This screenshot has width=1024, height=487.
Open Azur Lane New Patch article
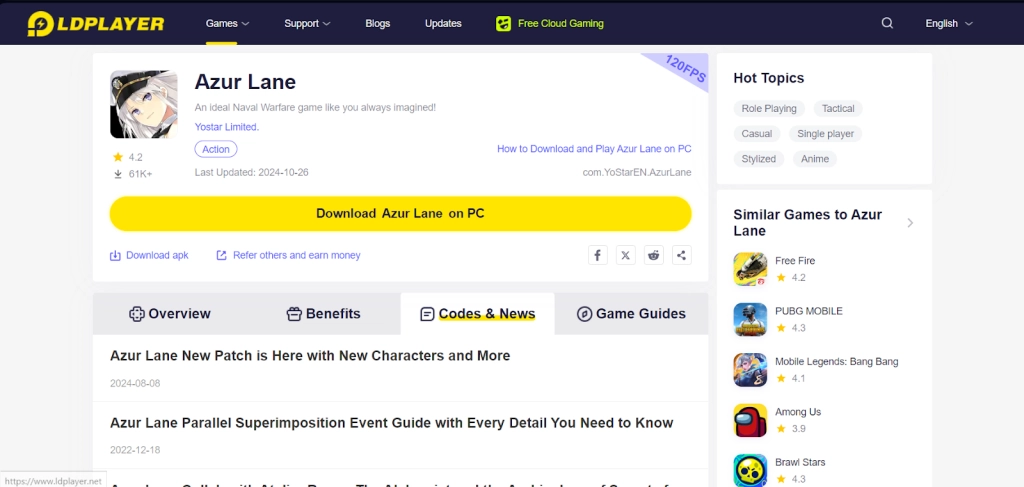pyautogui.click(x=310, y=356)
